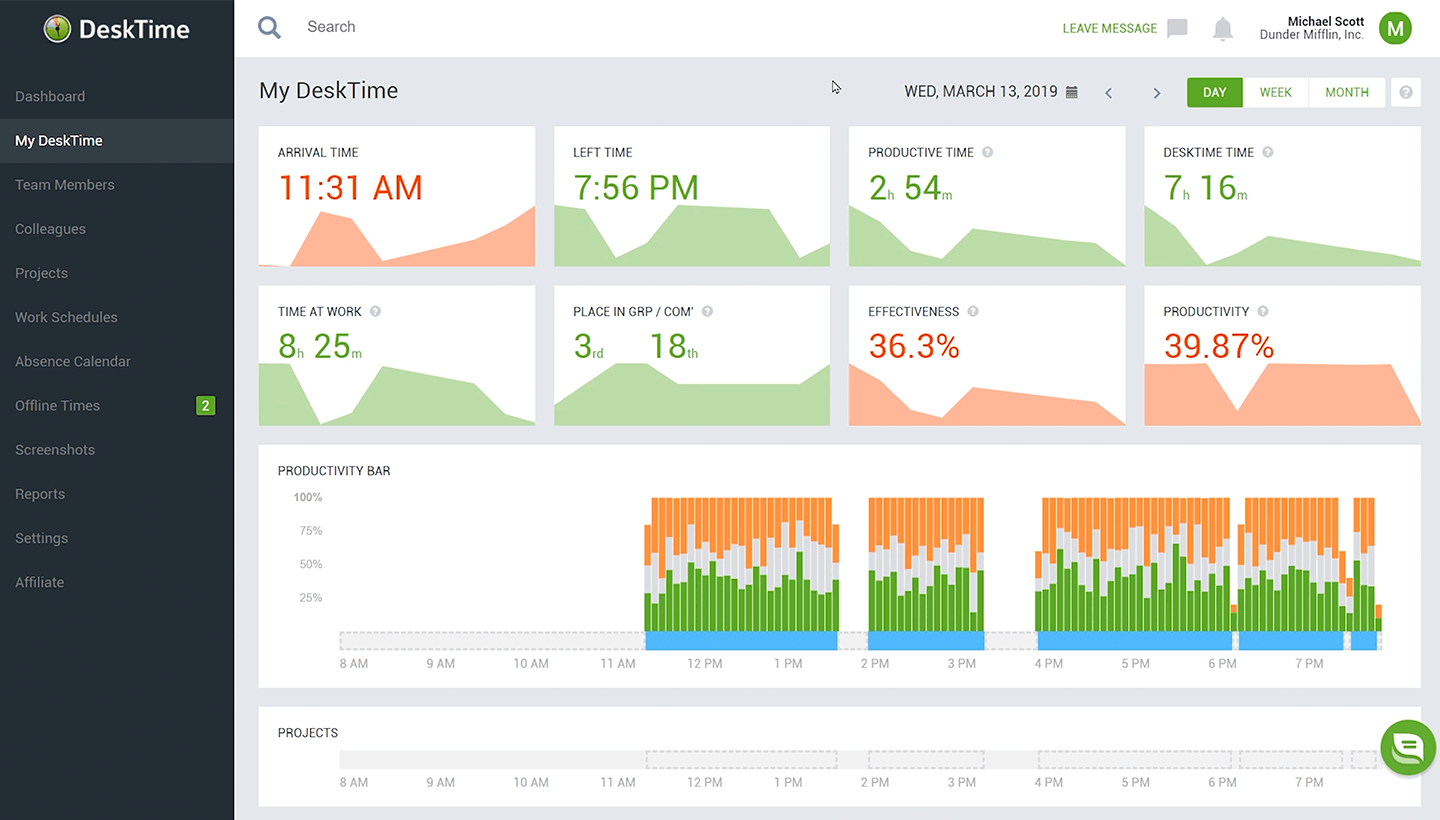
Task: Click the leave message chat icon
Action: click(x=1176, y=28)
